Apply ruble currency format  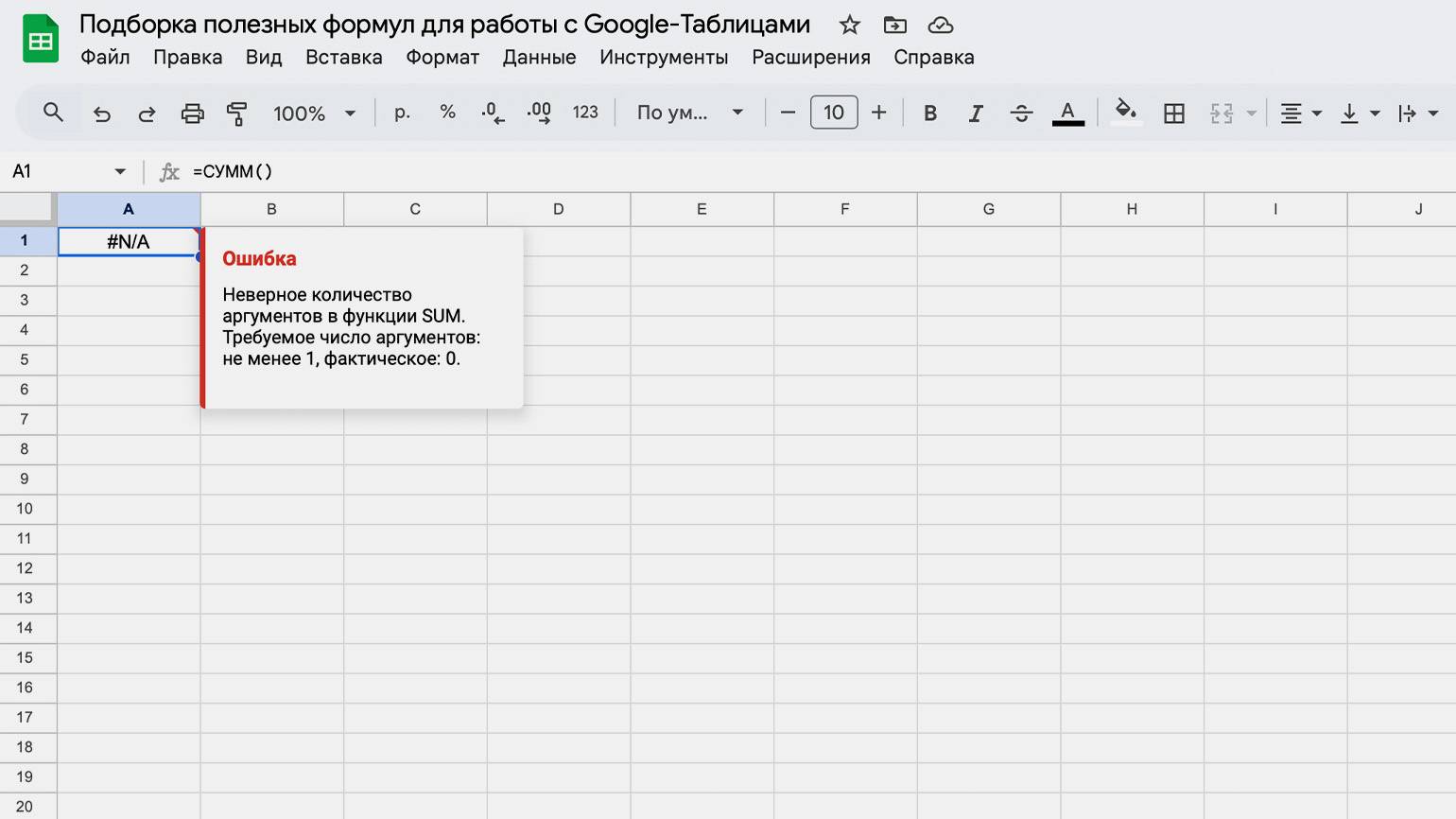pyautogui.click(x=402, y=113)
